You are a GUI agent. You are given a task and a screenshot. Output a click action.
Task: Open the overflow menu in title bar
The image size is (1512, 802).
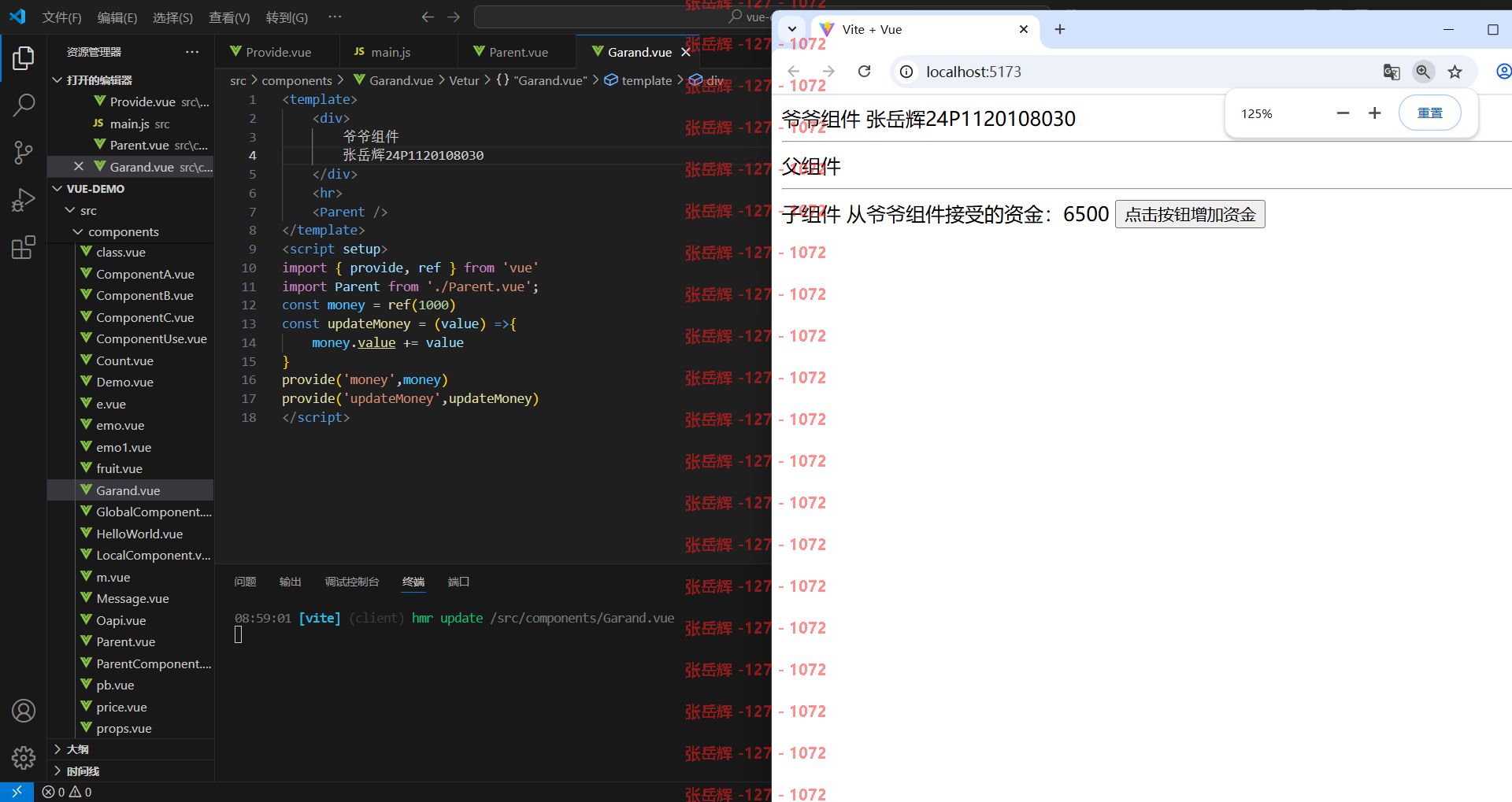point(335,17)
